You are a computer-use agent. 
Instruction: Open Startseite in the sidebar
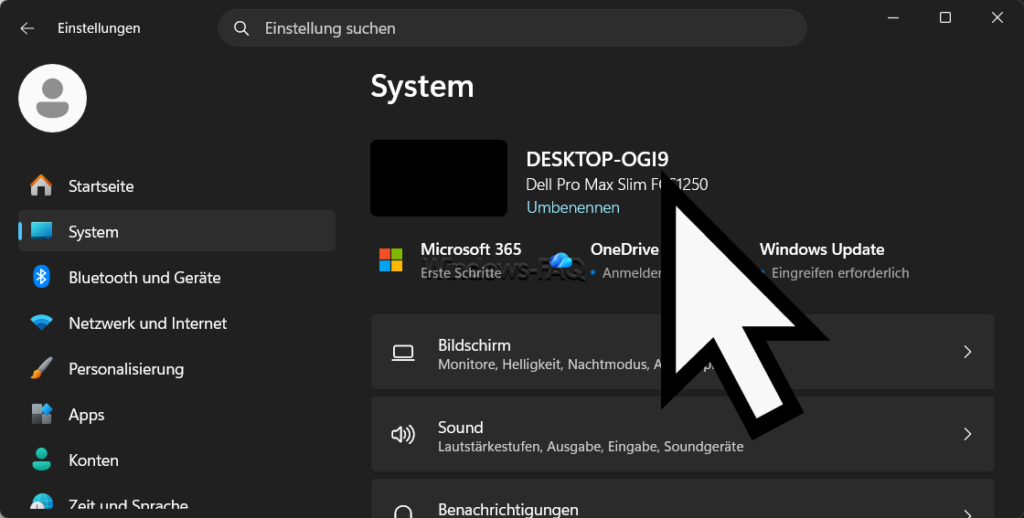coord(177,186)
